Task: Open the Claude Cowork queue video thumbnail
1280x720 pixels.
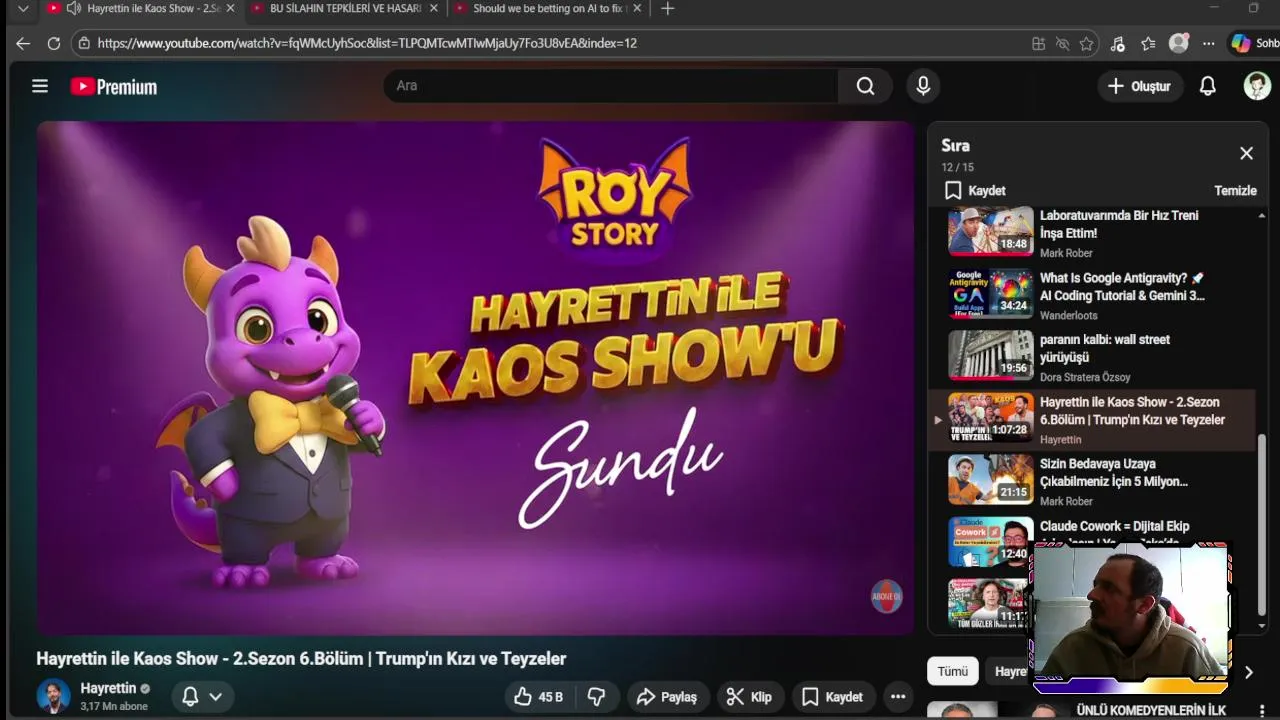Action: pyautogui.click(x=990, y=542)
